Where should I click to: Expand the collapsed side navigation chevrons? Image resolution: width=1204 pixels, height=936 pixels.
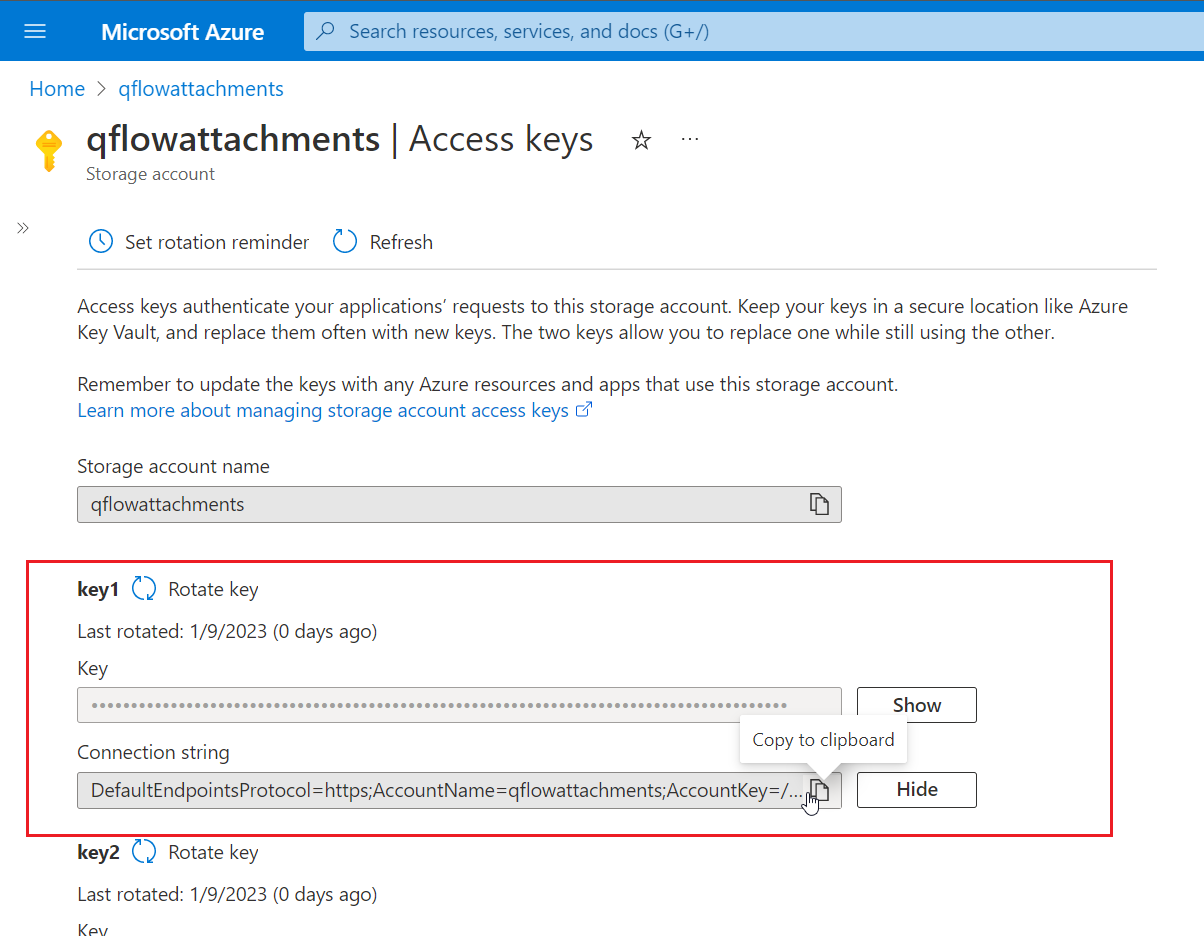tap(23, 228)
